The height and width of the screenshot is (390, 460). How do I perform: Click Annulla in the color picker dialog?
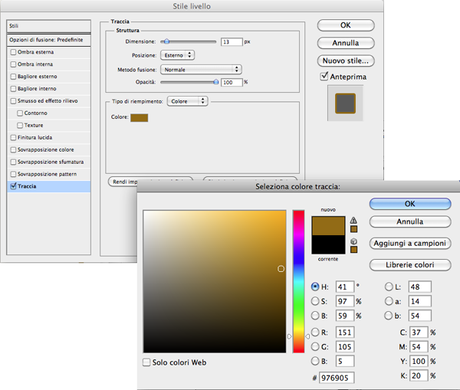point(410,222)
